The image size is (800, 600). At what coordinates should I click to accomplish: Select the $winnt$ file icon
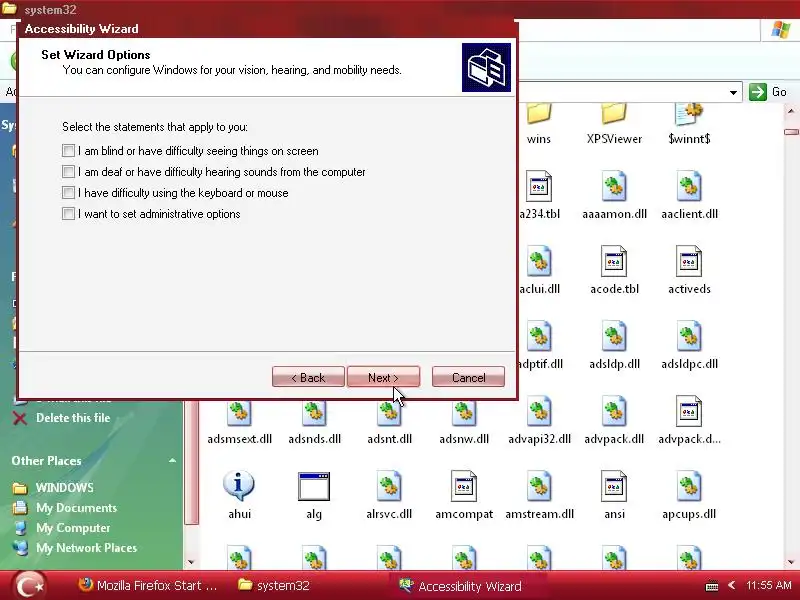pyautogui.click(x=689, y=114)
